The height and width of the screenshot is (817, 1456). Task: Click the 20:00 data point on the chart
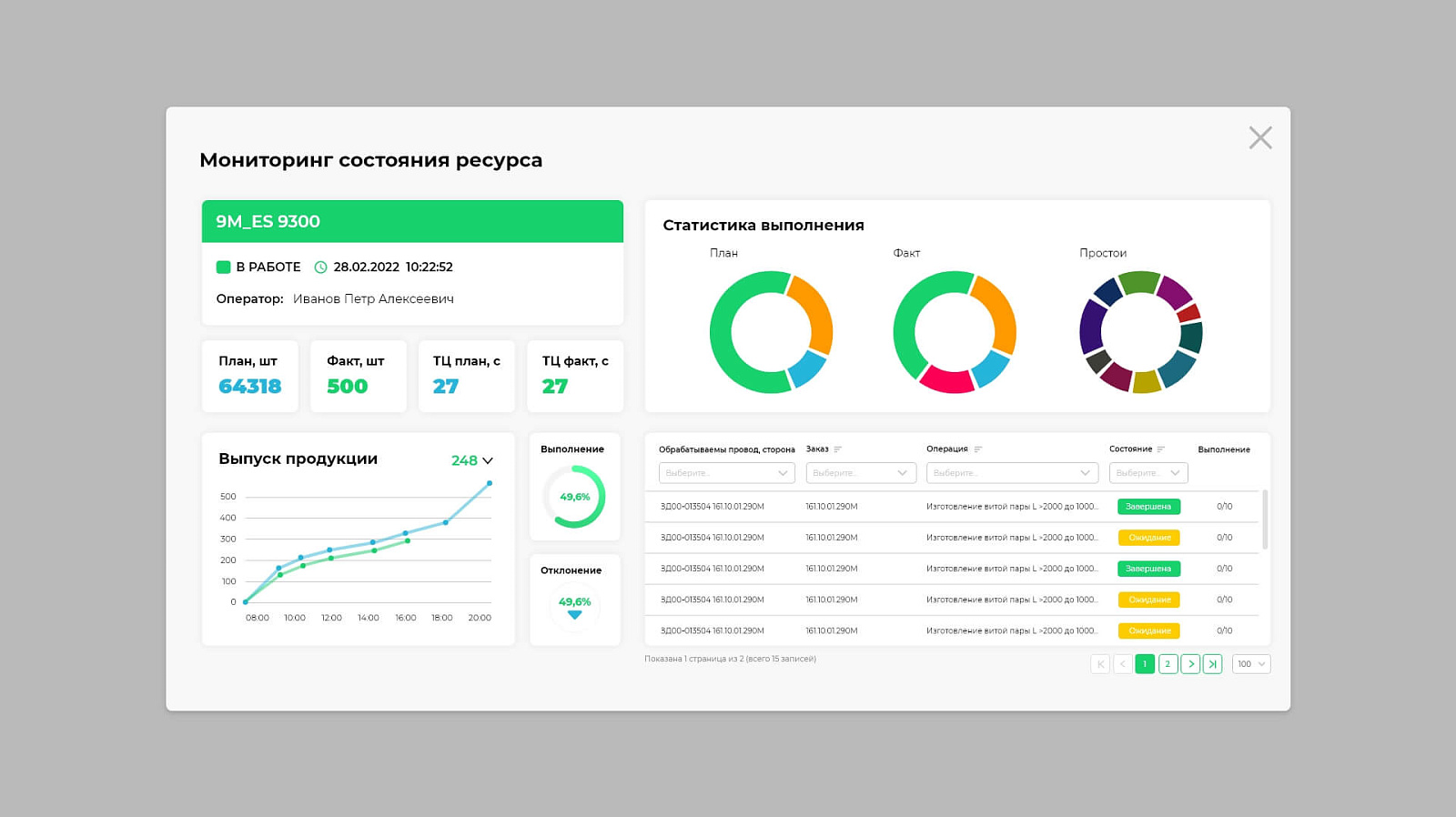(490, 483)
